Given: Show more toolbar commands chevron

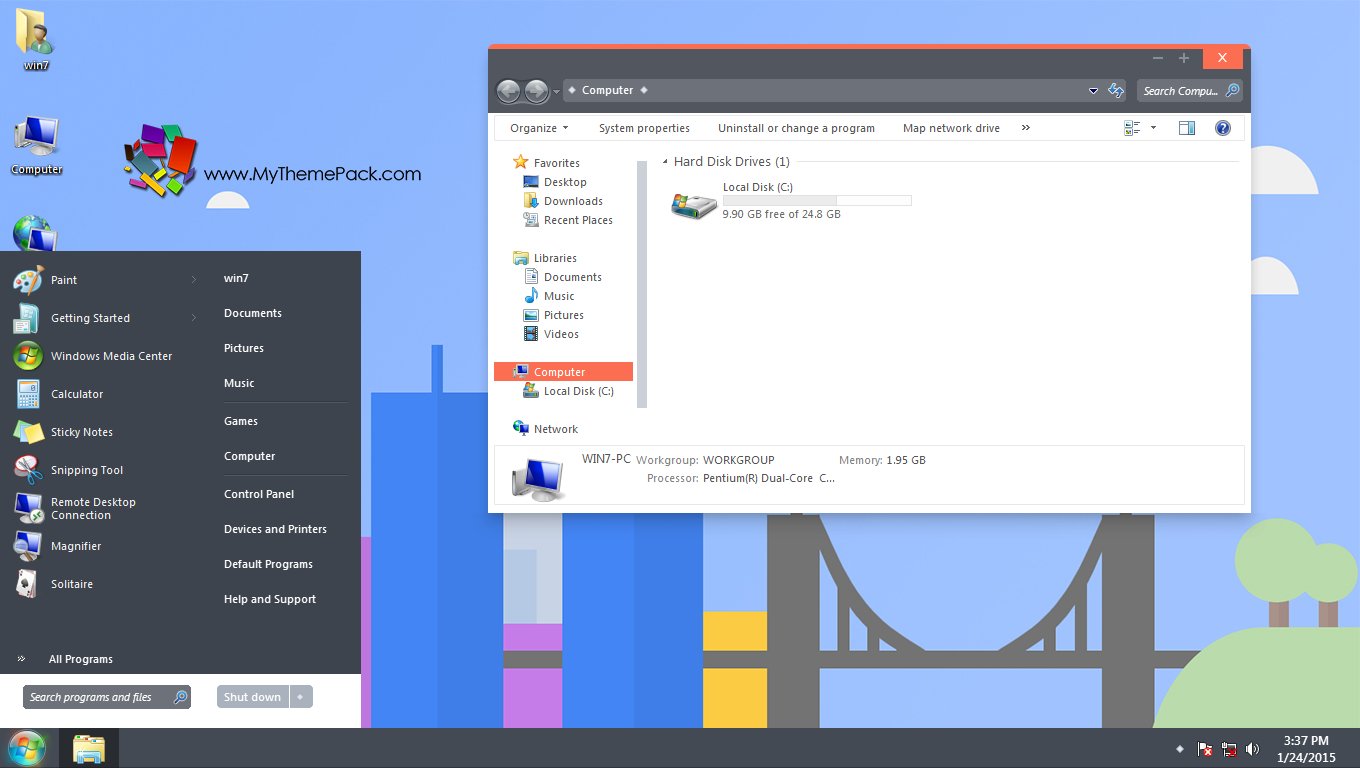Looking at the screenshot, I should tap(1025, 128).
